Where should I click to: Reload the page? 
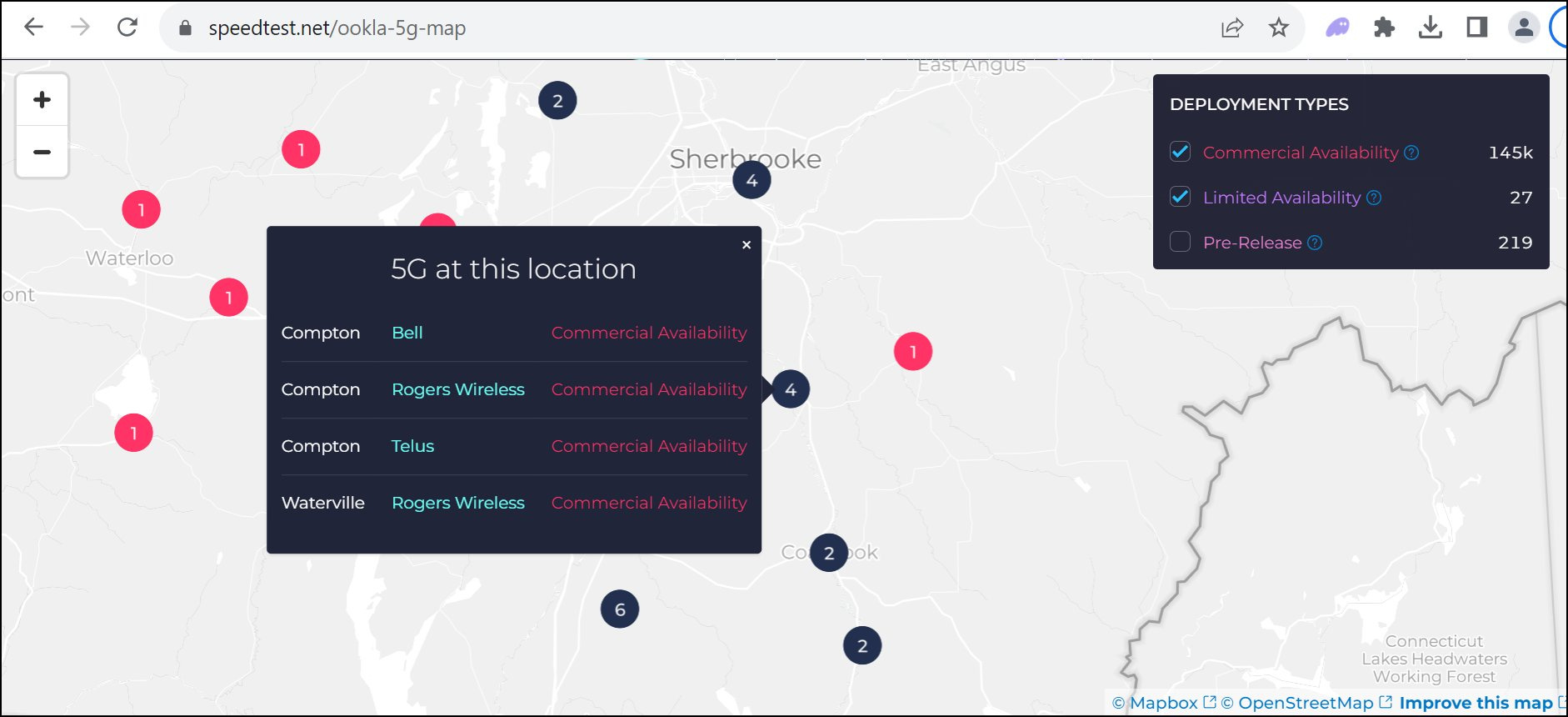pyautogui.click(x=127, y=28)
